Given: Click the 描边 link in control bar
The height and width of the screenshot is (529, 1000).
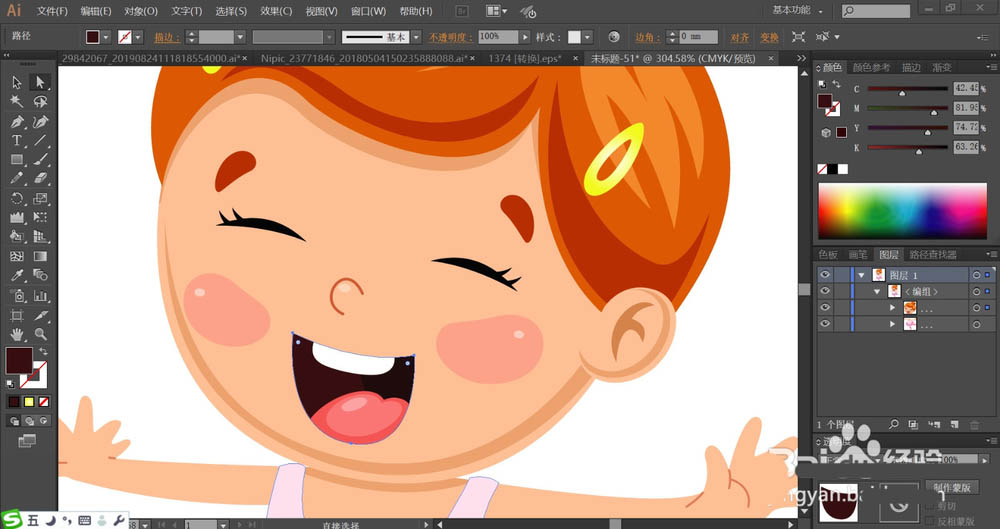Looking at the screenshot, I should (x=166, y=38).
